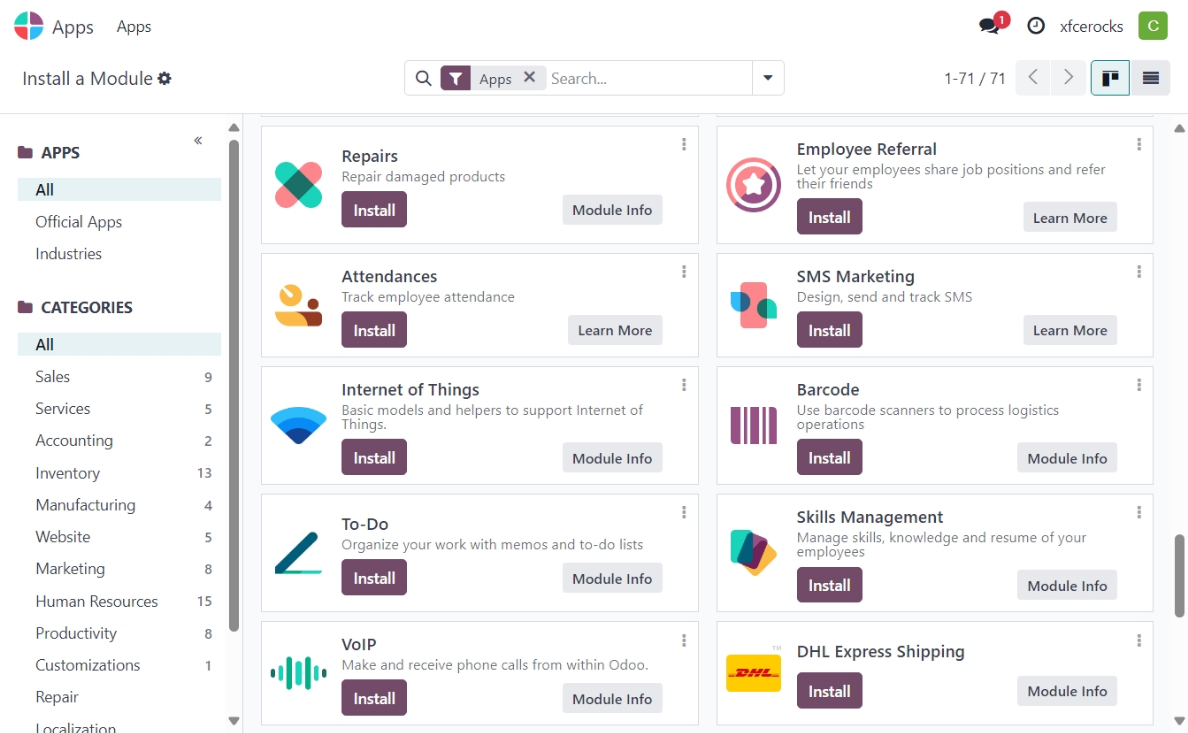1188x733 pixels.
Task: Click the Internet of Things app icon
Action: pyautogui.click(x=298, y=425)
